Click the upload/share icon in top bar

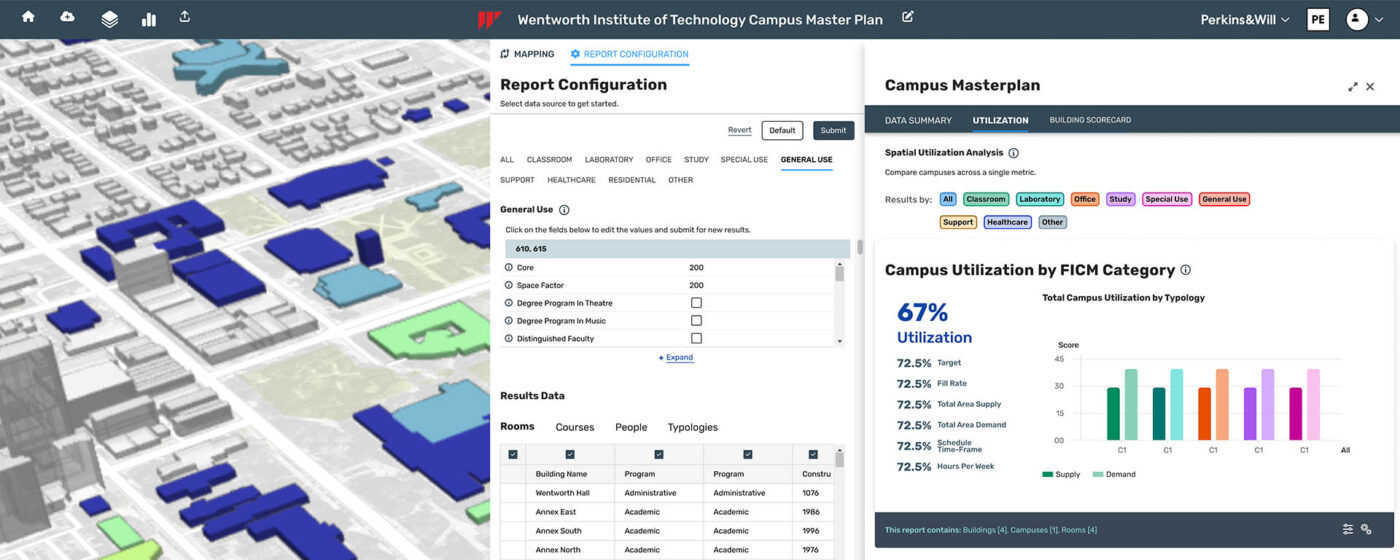(x=184, y=17)
